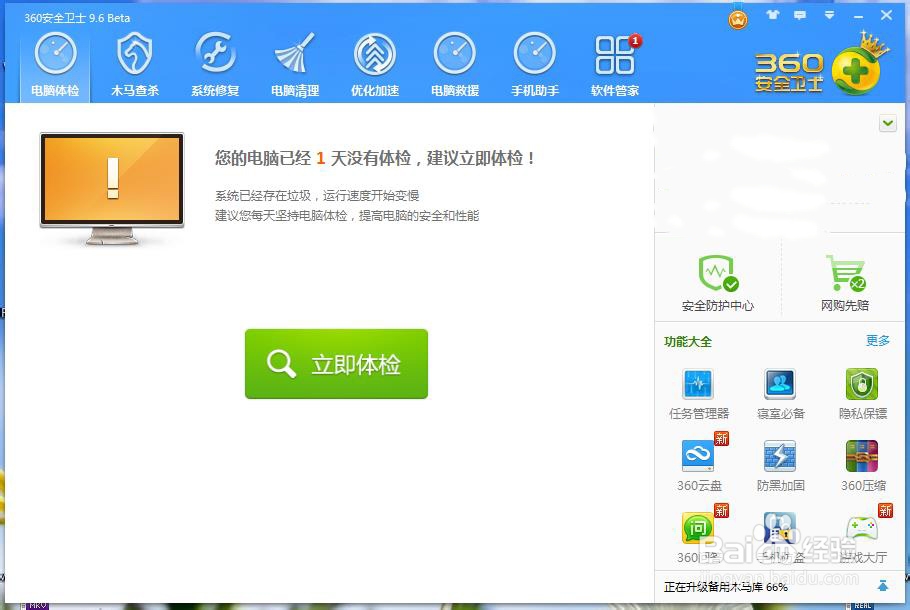Screen dimensions: 910x610
Task: Open 游戏大厅 game hall marked 新
Action: click(861, 537)
